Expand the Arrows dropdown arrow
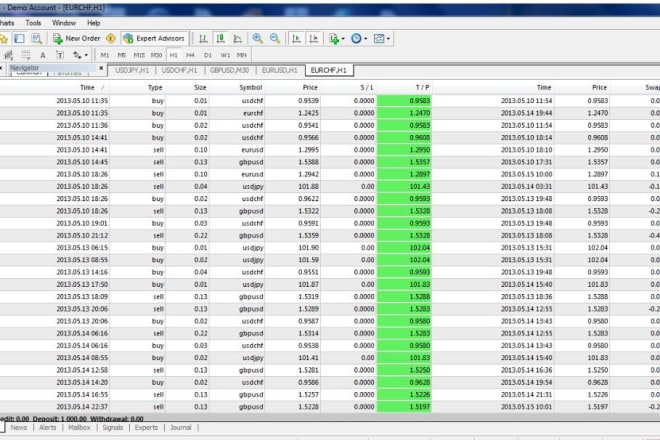This screenshot has height=440, width=660. click(x=86, y=55)
